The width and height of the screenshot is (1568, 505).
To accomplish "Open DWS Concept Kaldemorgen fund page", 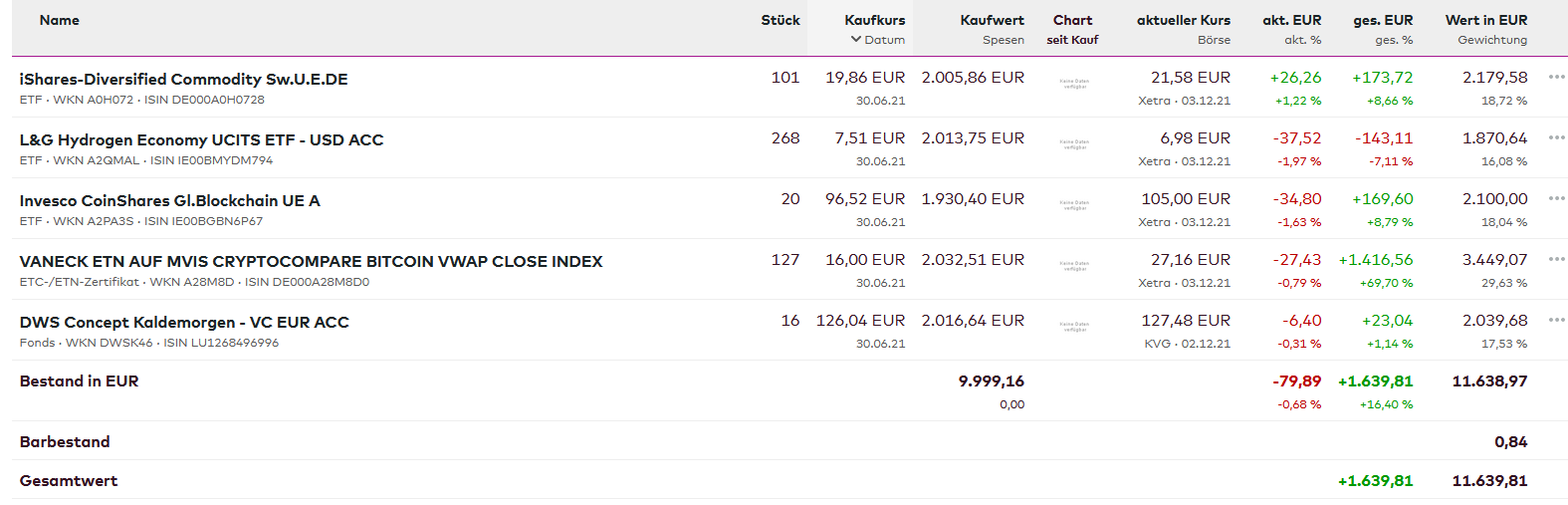I will click(184, 323).
